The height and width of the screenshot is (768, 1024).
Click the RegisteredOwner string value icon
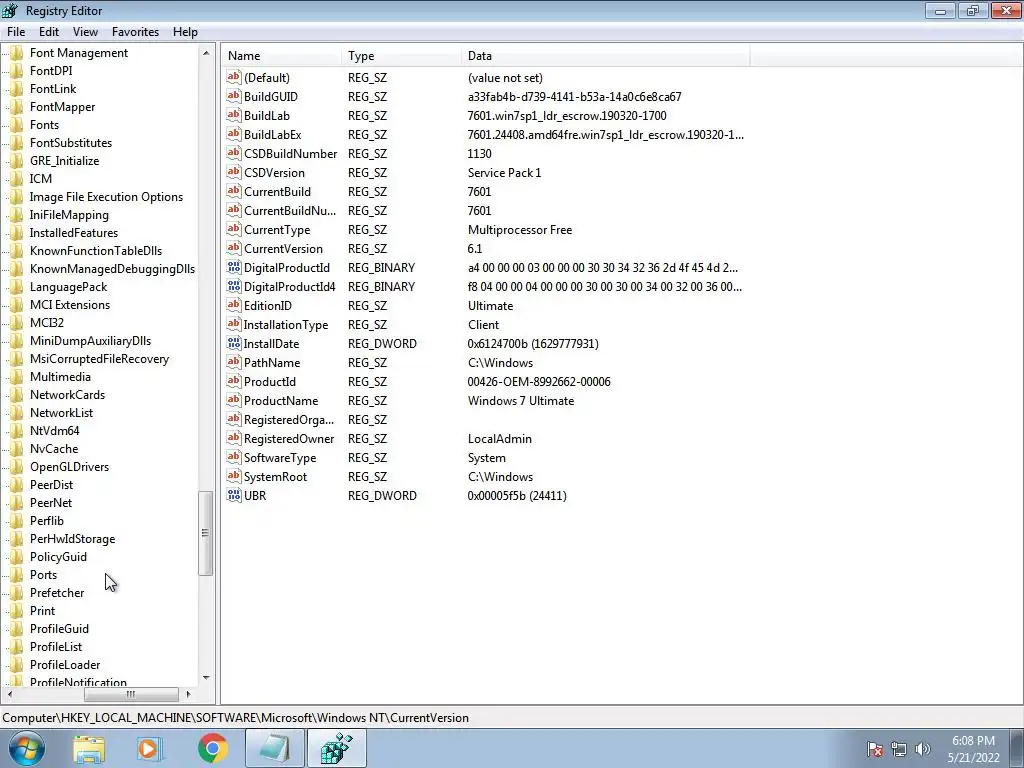(234, 438)
